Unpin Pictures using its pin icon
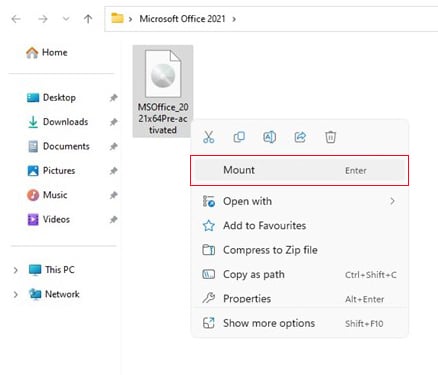 pyautogui.click(x=114, y=171)
